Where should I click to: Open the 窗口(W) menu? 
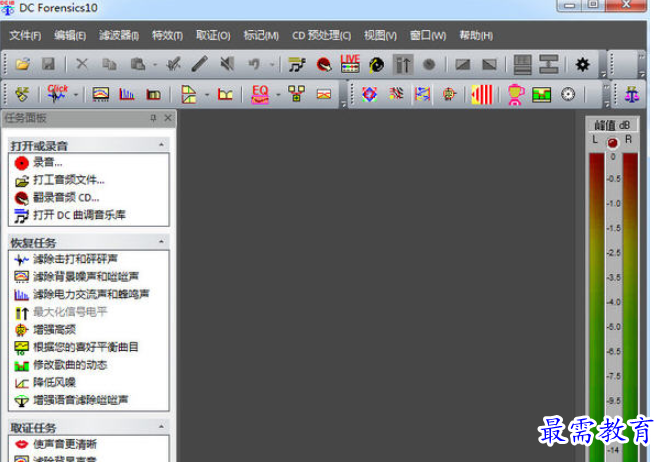tap(428, 35)
